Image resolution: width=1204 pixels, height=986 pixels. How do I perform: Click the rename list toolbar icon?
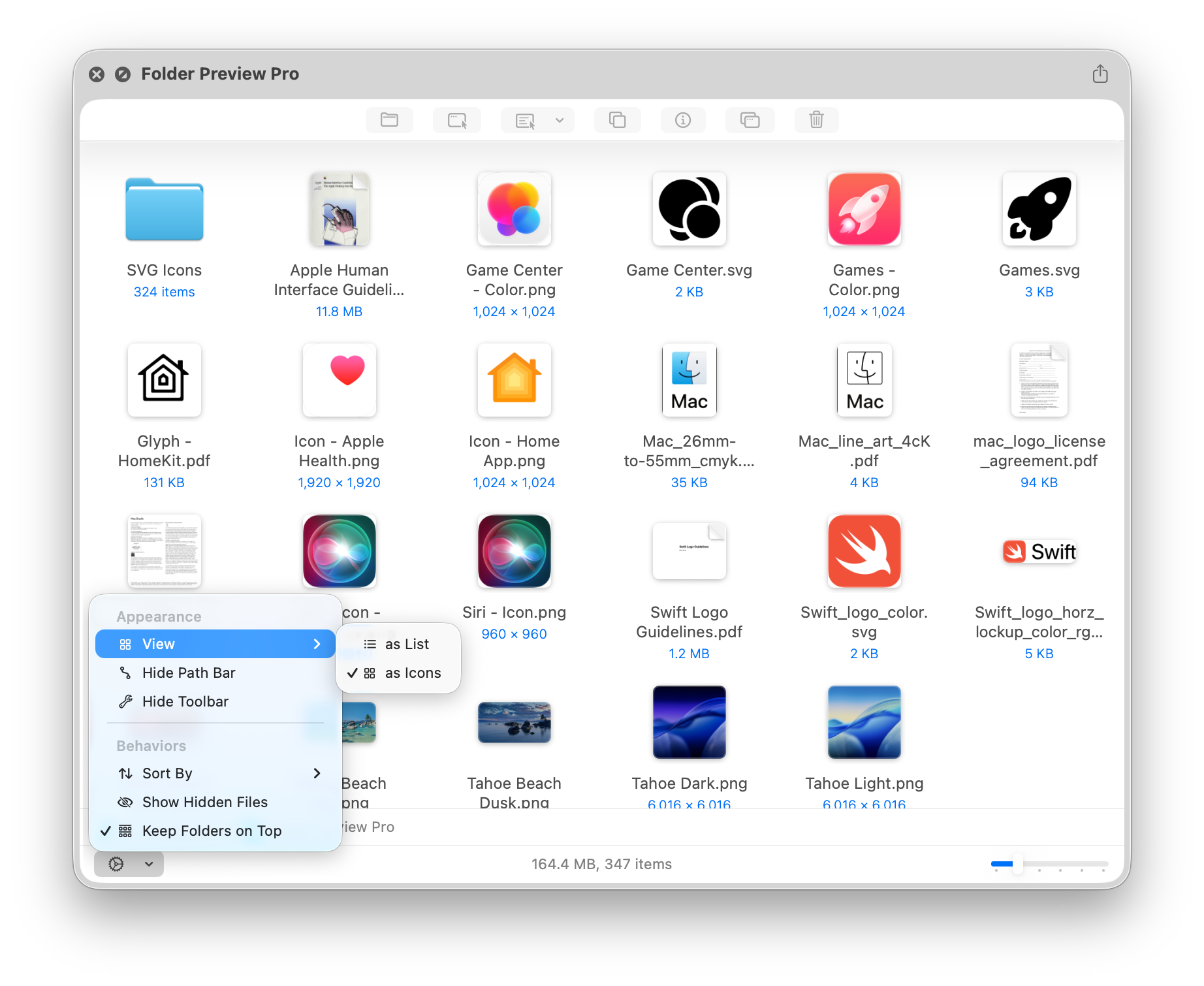(x=525, y=120)
